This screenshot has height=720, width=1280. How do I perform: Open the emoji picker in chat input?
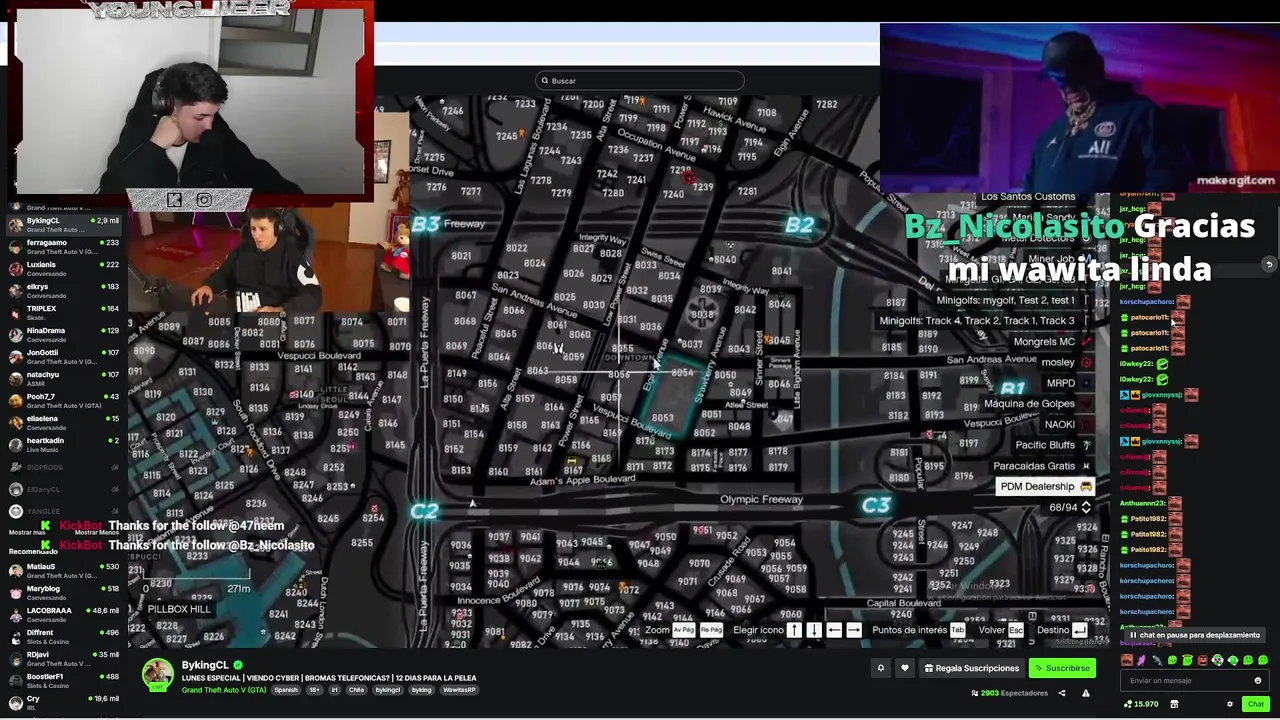pyautogui.click(x=1258, y=681)
